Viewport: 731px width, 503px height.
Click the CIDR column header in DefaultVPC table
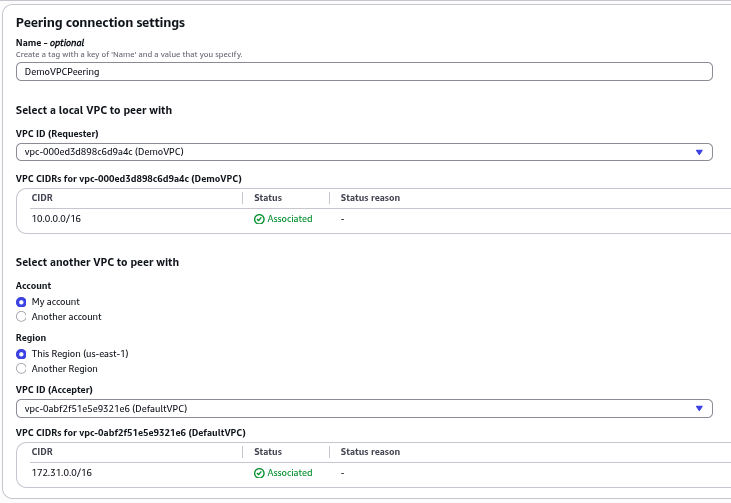(x=42, y=452)
